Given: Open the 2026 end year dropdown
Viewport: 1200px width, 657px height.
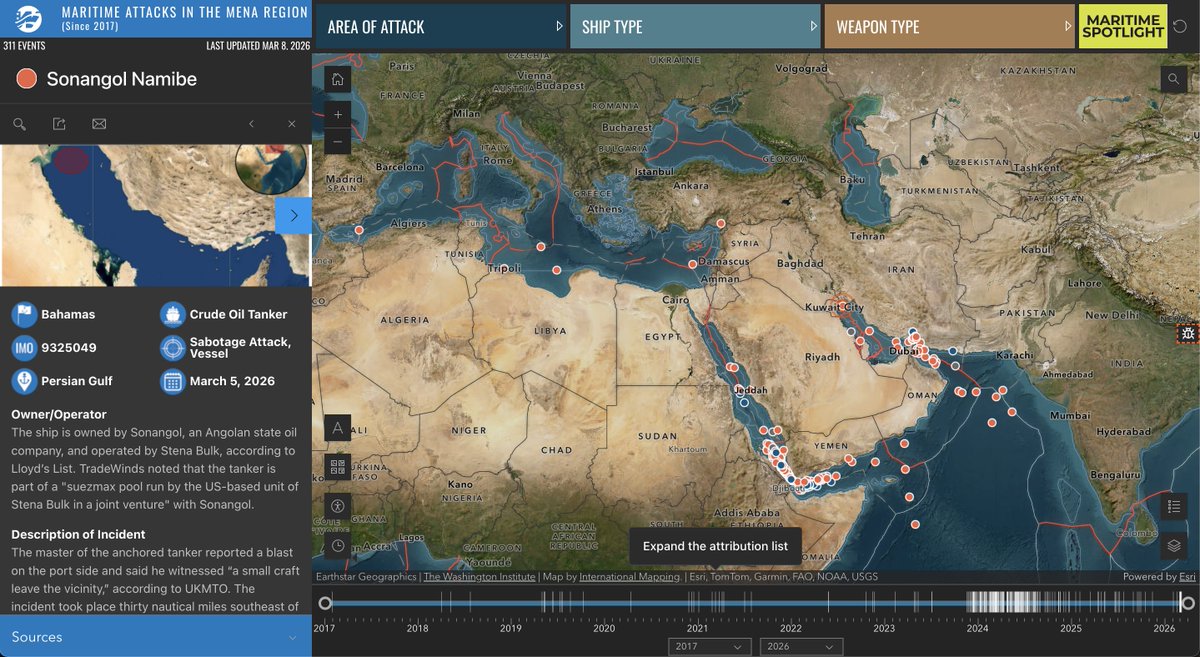Looking at the screenshot, I should [801, 647].
